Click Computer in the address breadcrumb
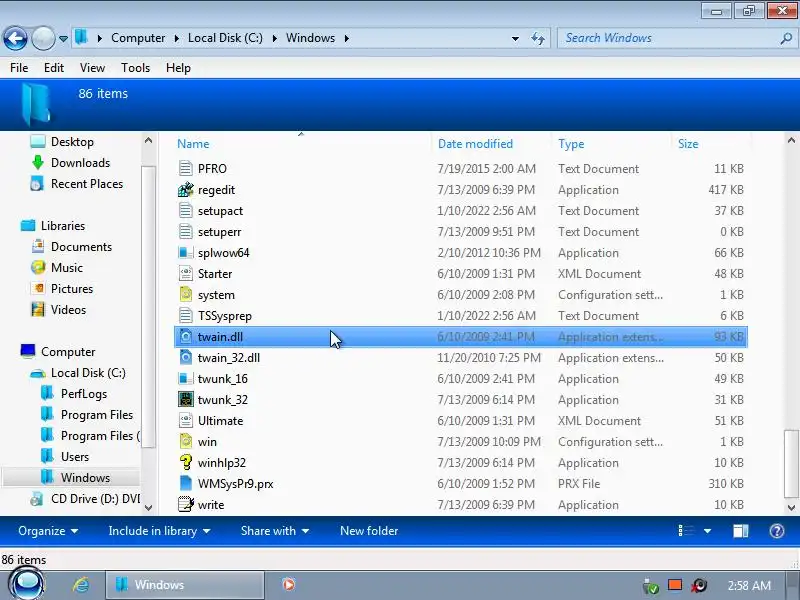This screenshot has height=600, width=800. click(x=138, y=38)
